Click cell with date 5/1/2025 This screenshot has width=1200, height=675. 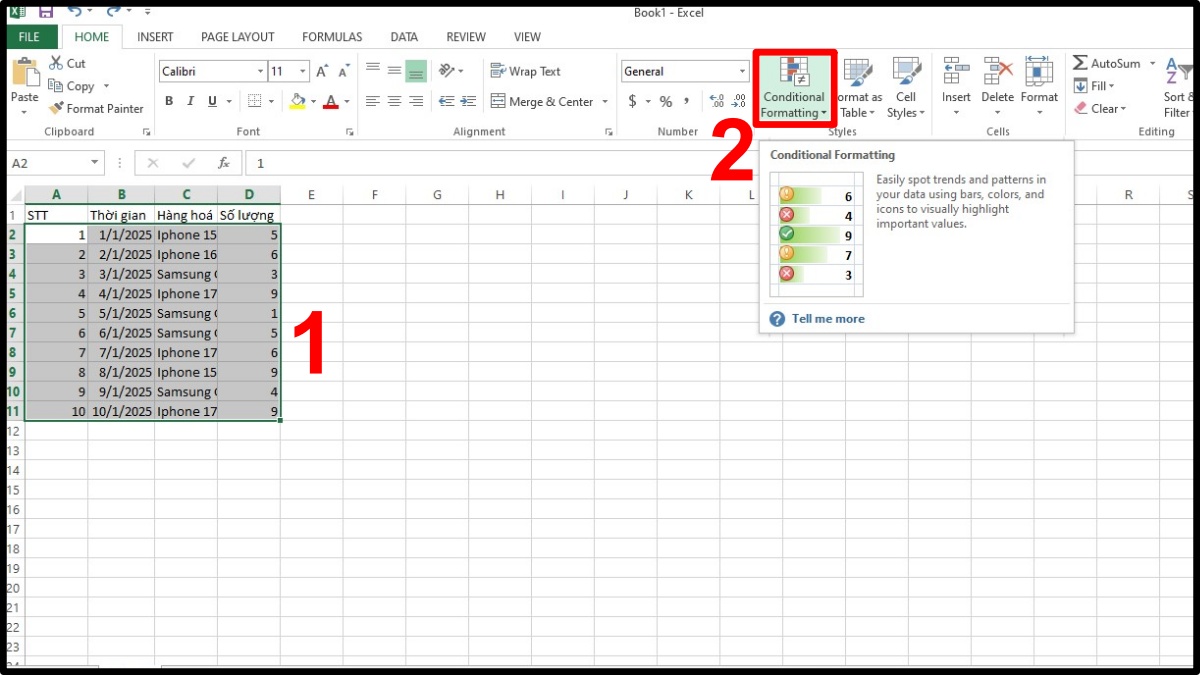pos(121,313)
